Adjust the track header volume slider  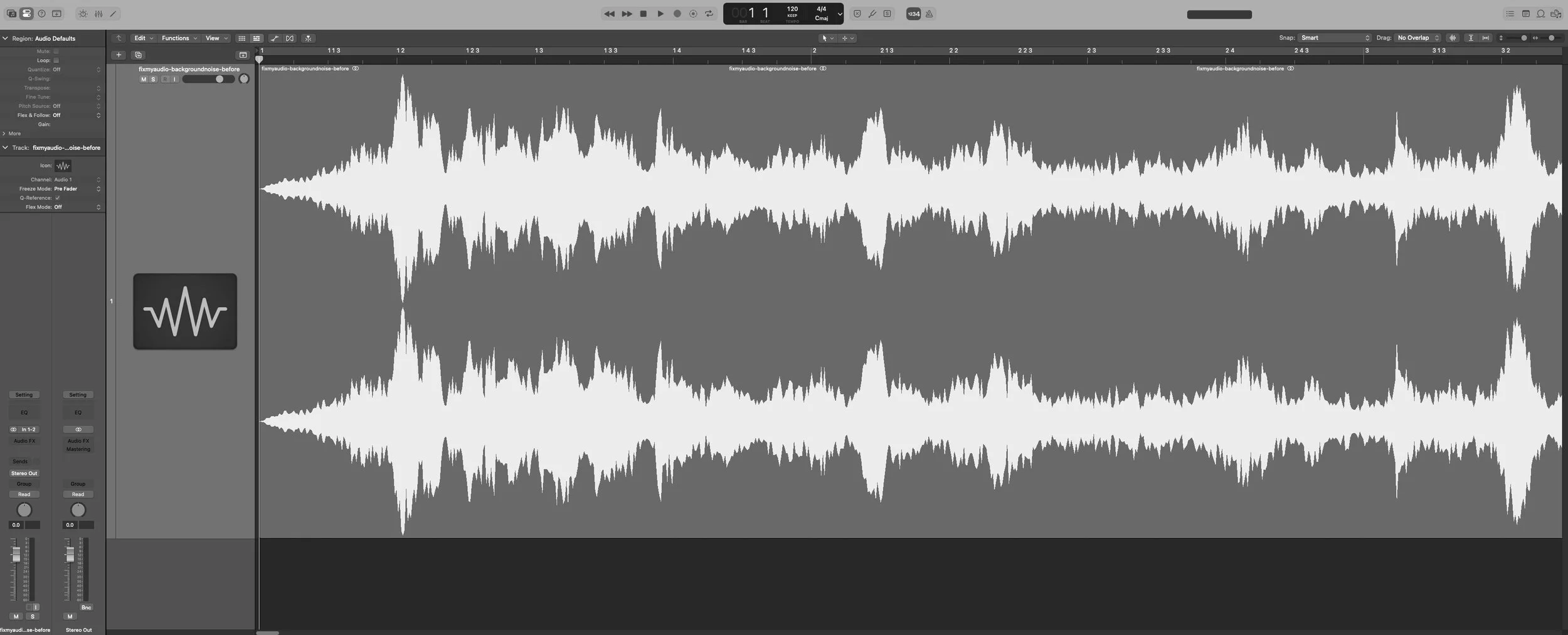point(208,79)
